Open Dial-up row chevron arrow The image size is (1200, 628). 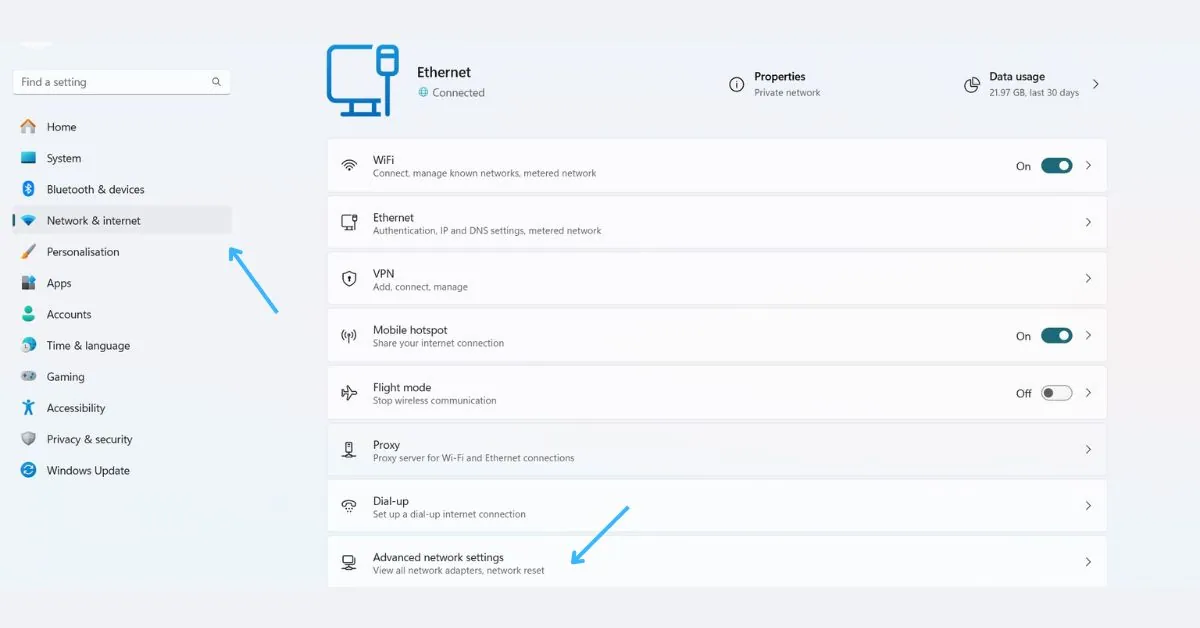[1088, 506]
